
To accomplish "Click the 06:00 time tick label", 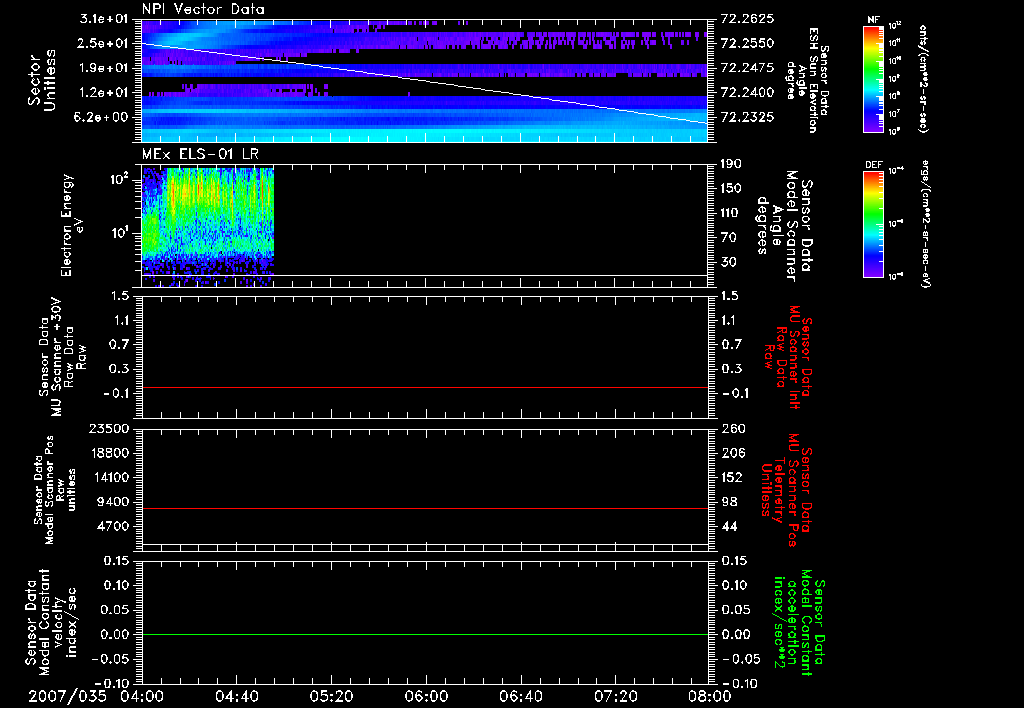I will tap(426, 696).
